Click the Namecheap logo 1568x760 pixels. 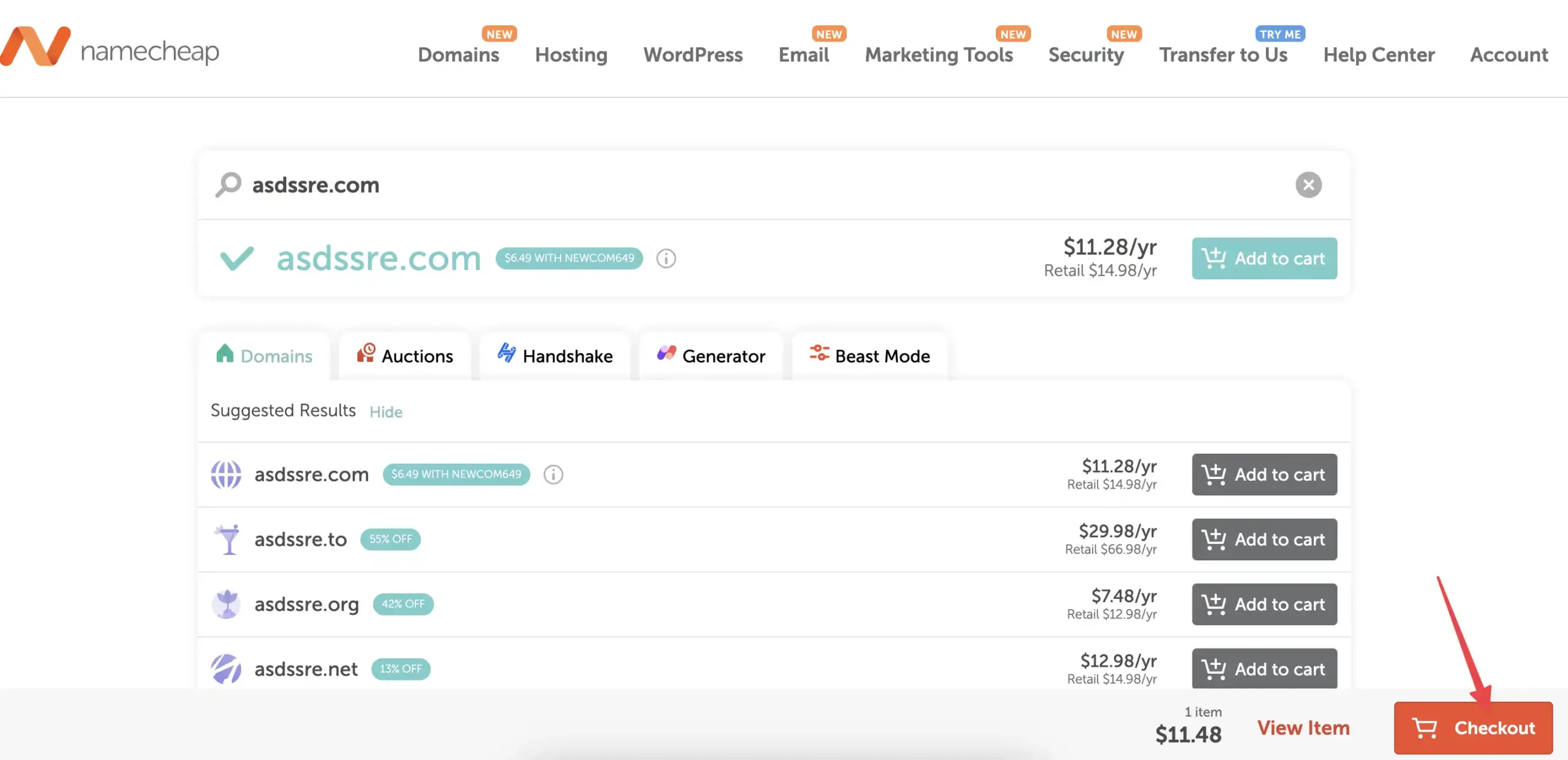(110, 48)
